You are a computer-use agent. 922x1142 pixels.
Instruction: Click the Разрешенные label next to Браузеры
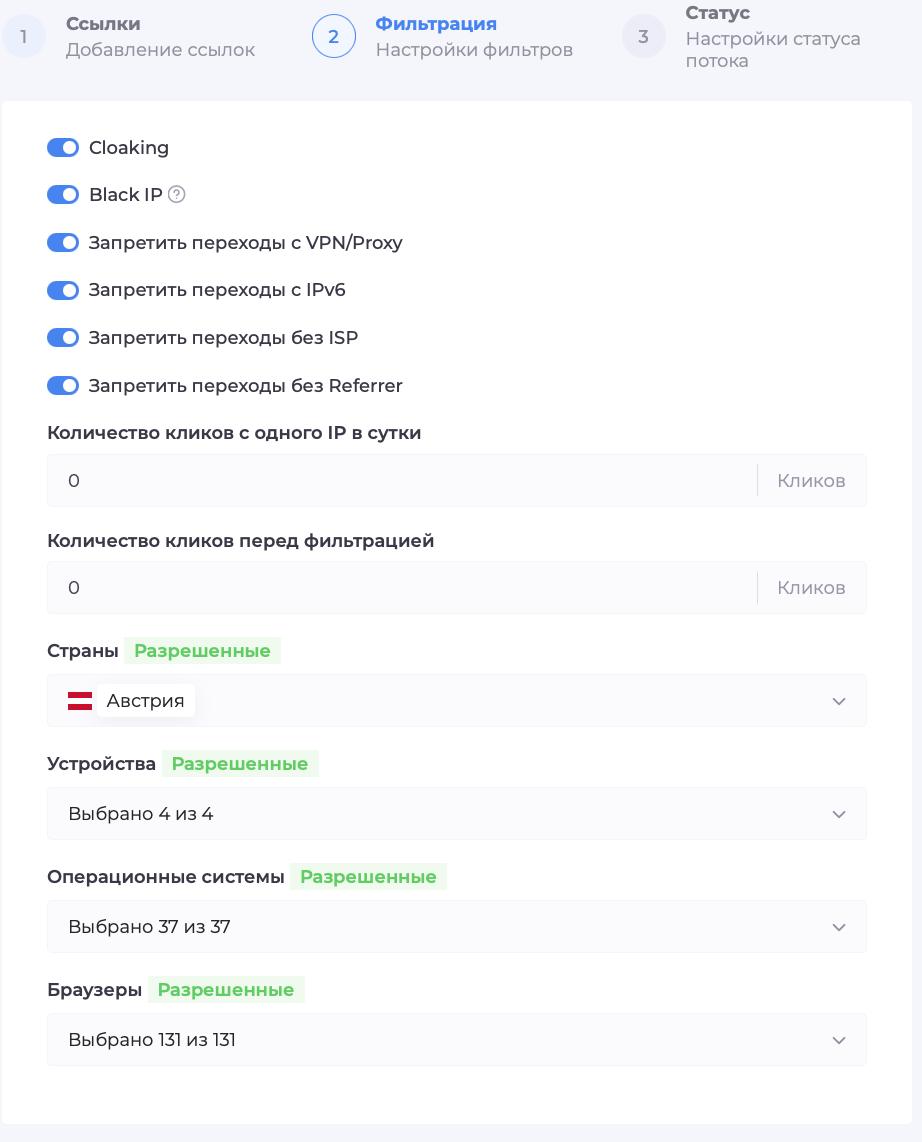[x=226, y=989]
